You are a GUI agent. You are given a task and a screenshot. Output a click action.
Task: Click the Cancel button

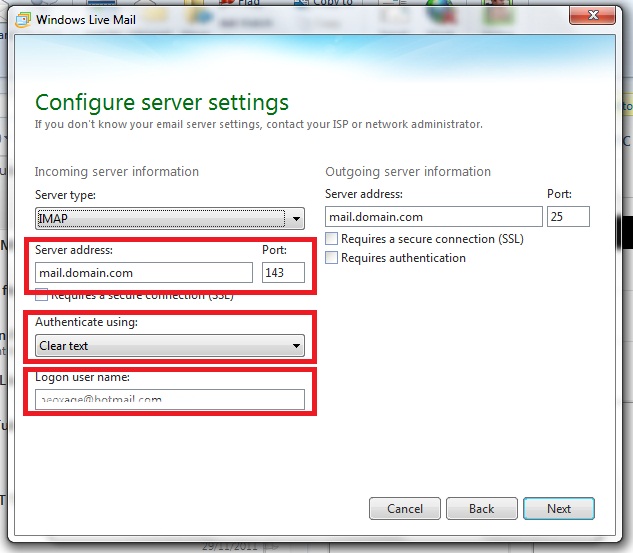coord(405,509)
